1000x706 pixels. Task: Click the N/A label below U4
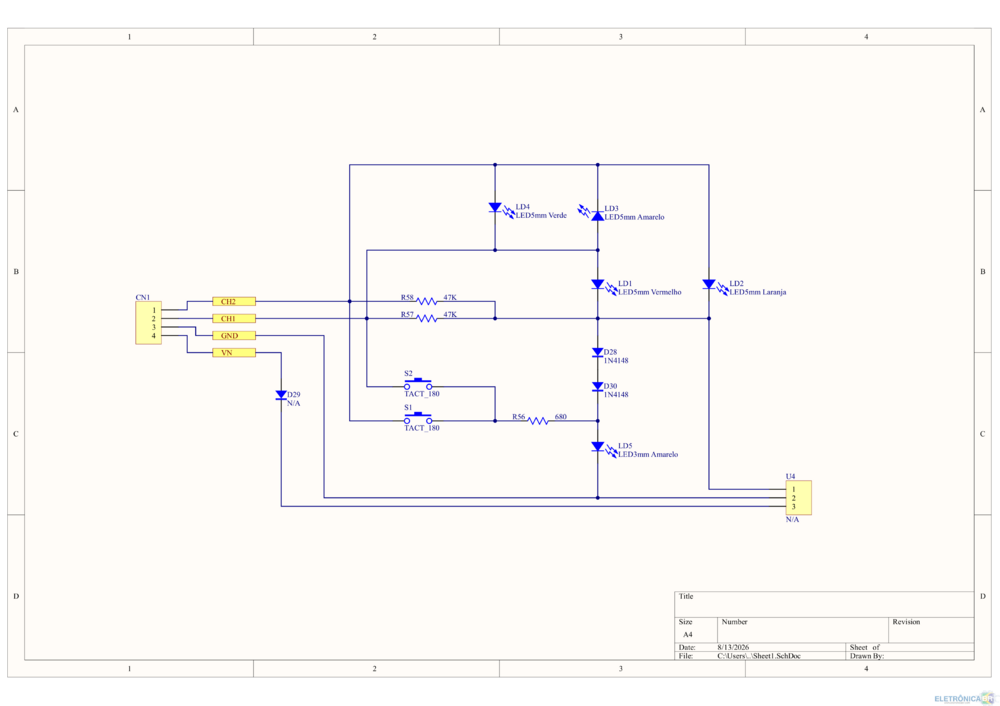pyautogui.click(x=792, y=520)
